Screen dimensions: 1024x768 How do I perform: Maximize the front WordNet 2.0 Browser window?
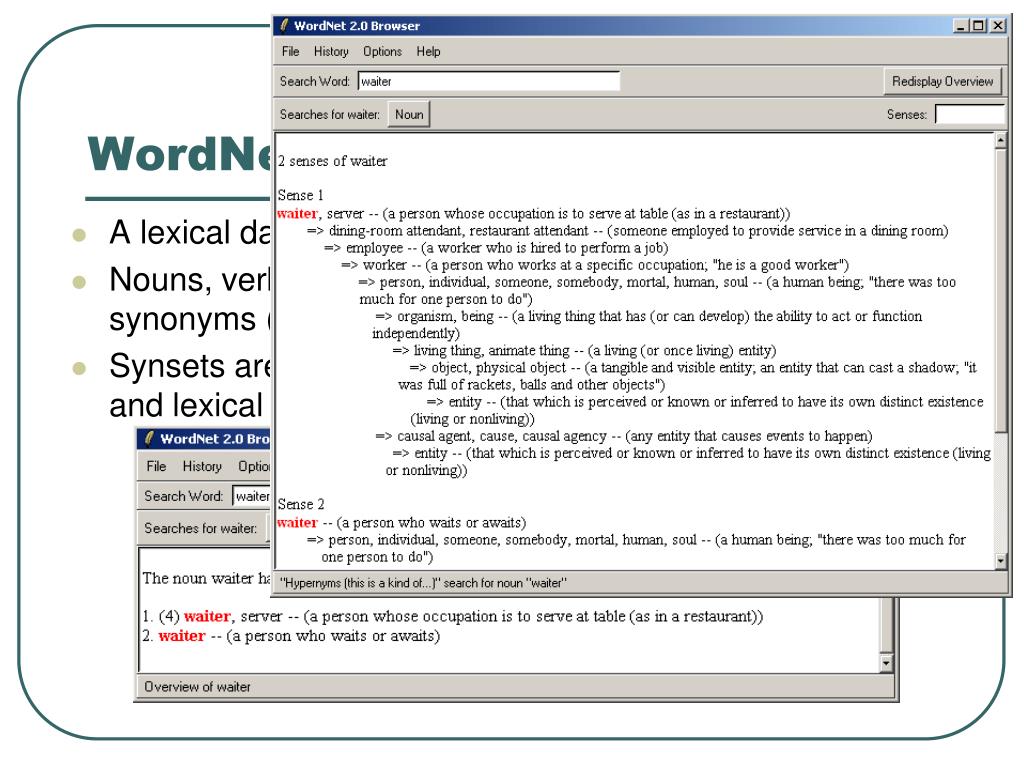(978, 26)
